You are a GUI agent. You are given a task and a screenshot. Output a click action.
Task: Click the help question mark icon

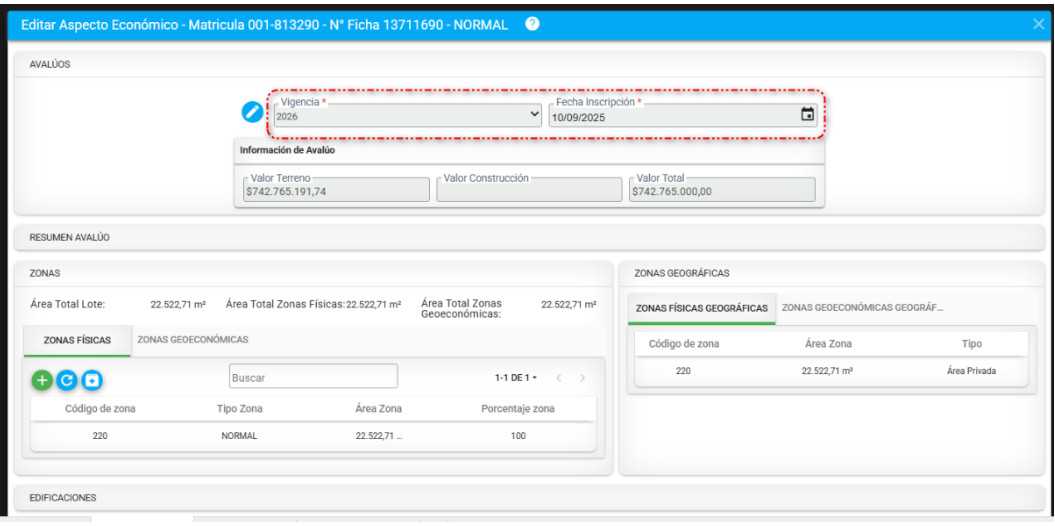click(532, 23)
